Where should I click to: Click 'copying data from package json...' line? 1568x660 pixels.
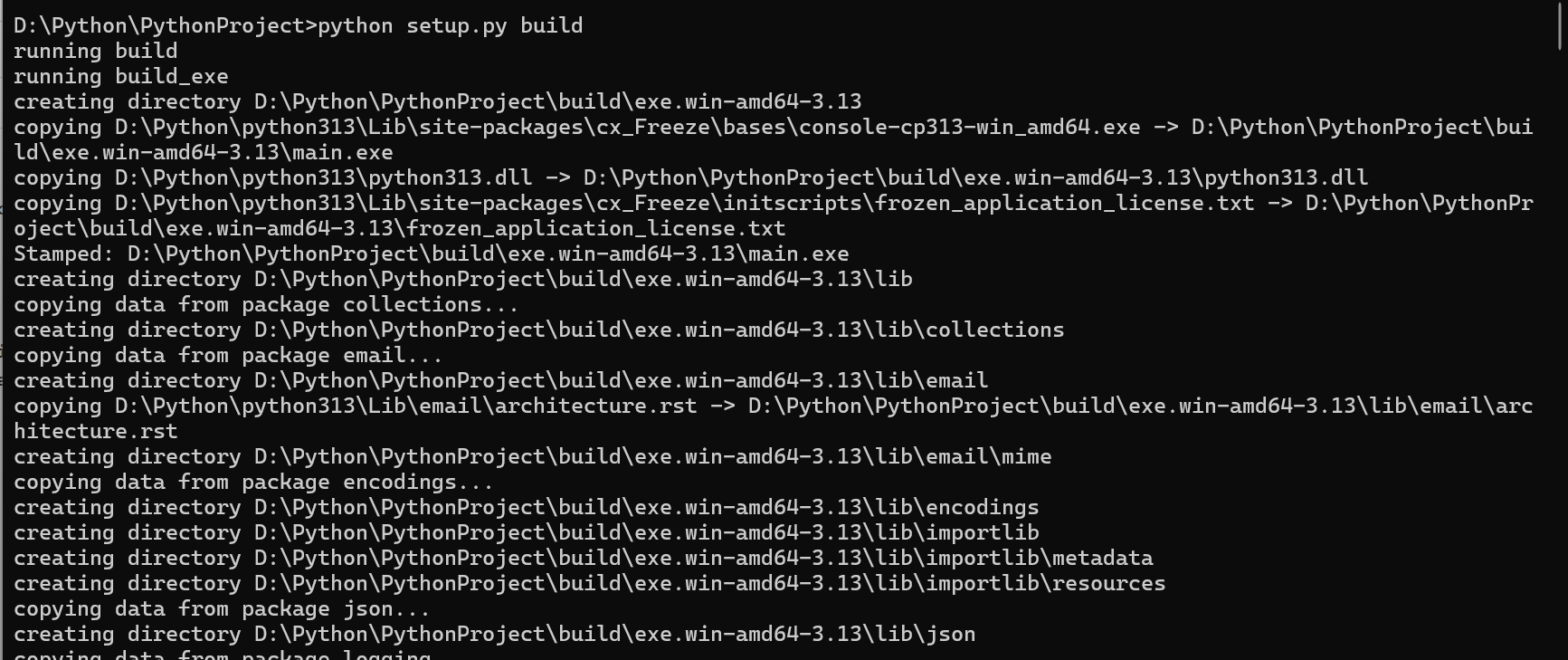point(222,608)
